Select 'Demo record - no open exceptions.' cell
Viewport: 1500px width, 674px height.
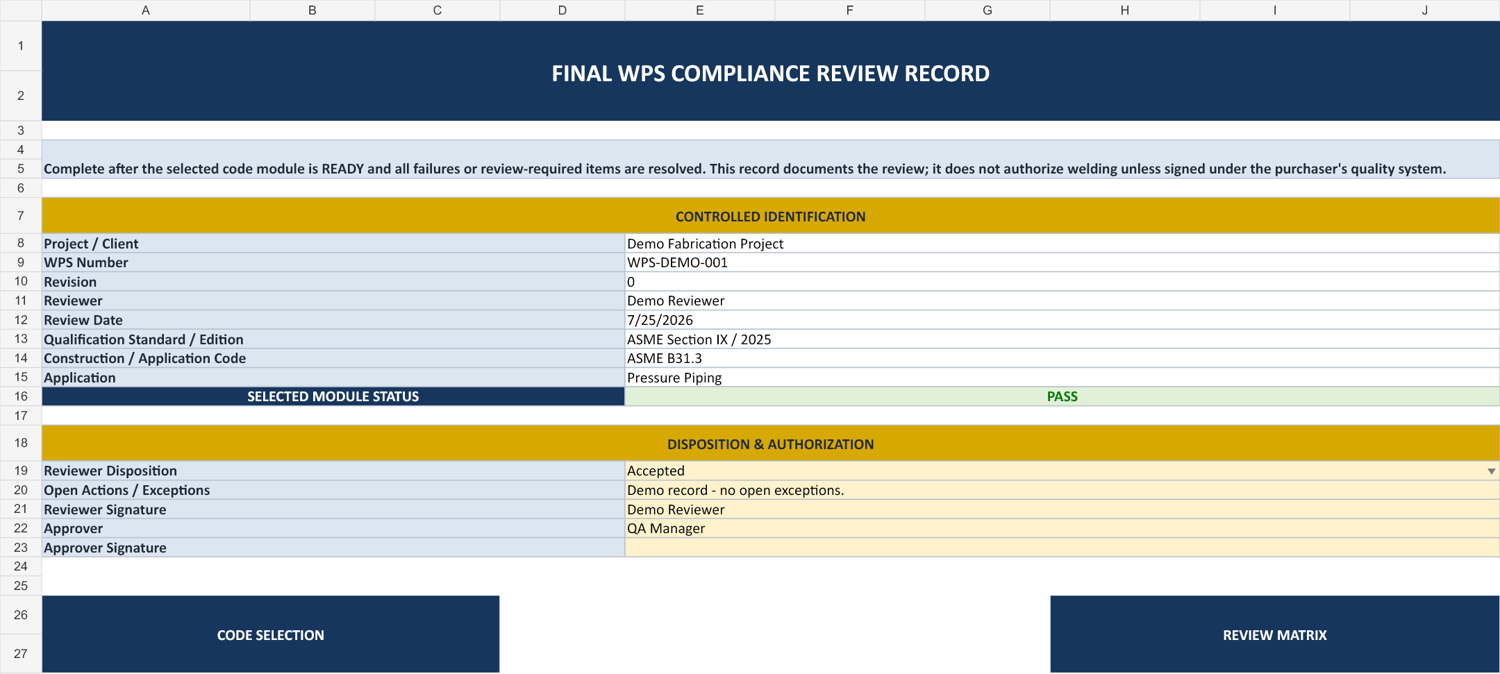click(x=1062, y=490)
